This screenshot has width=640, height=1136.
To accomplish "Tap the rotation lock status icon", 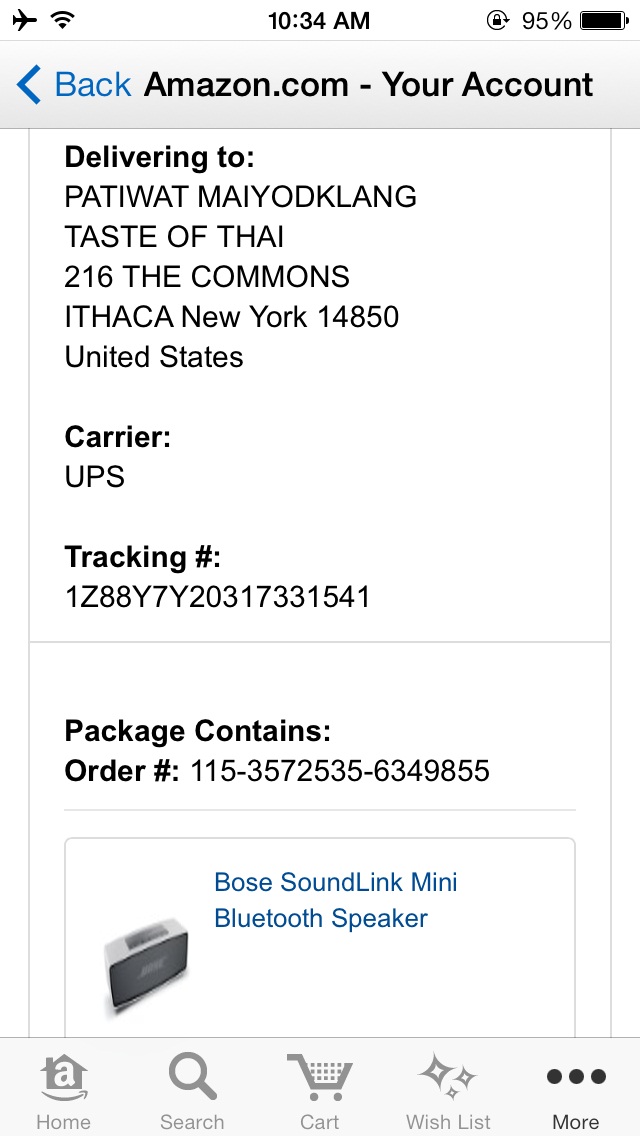I will click(497, 20).
